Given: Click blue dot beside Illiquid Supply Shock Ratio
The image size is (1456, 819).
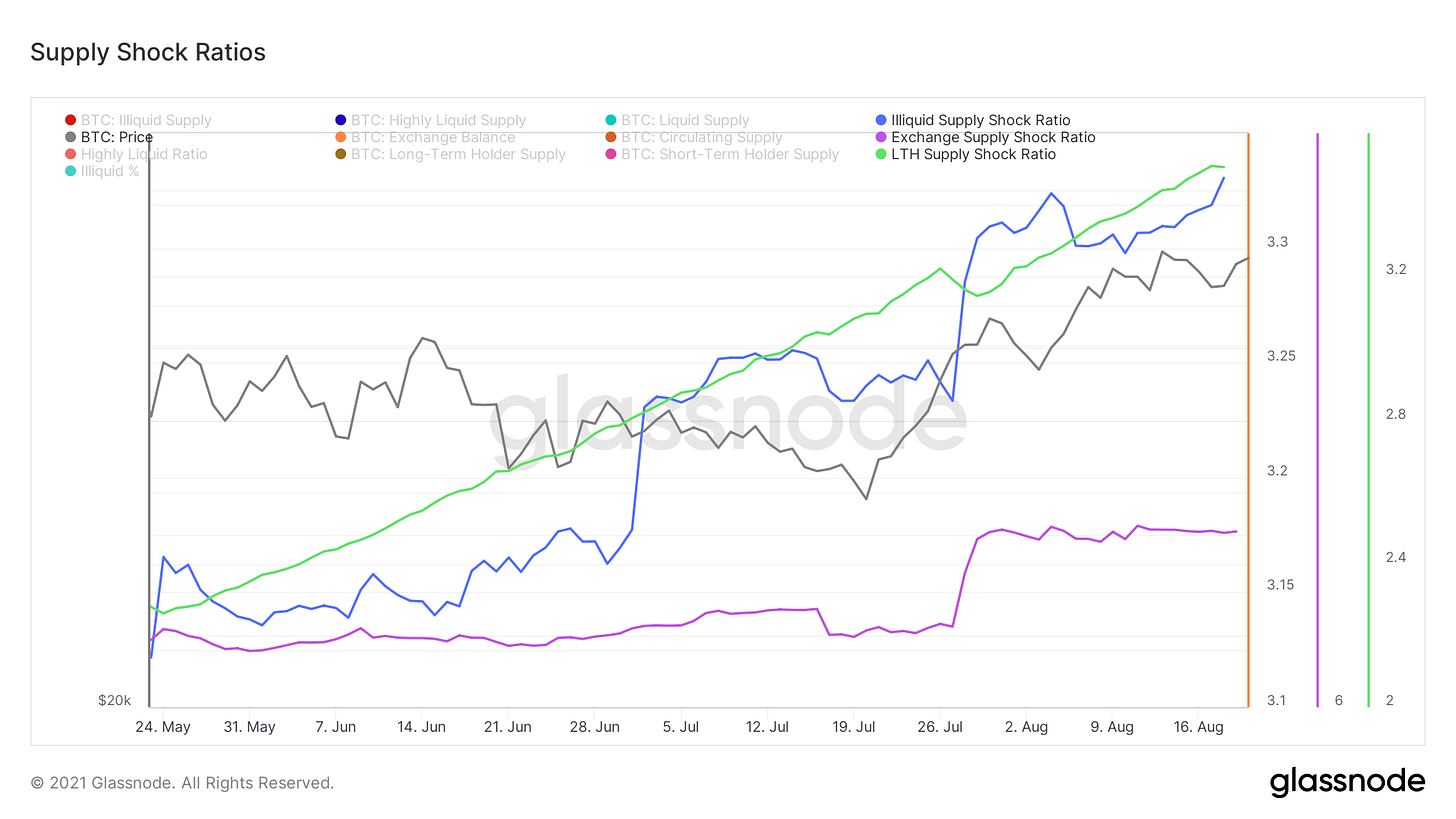Looking at the screenshot, I should 881,120.
